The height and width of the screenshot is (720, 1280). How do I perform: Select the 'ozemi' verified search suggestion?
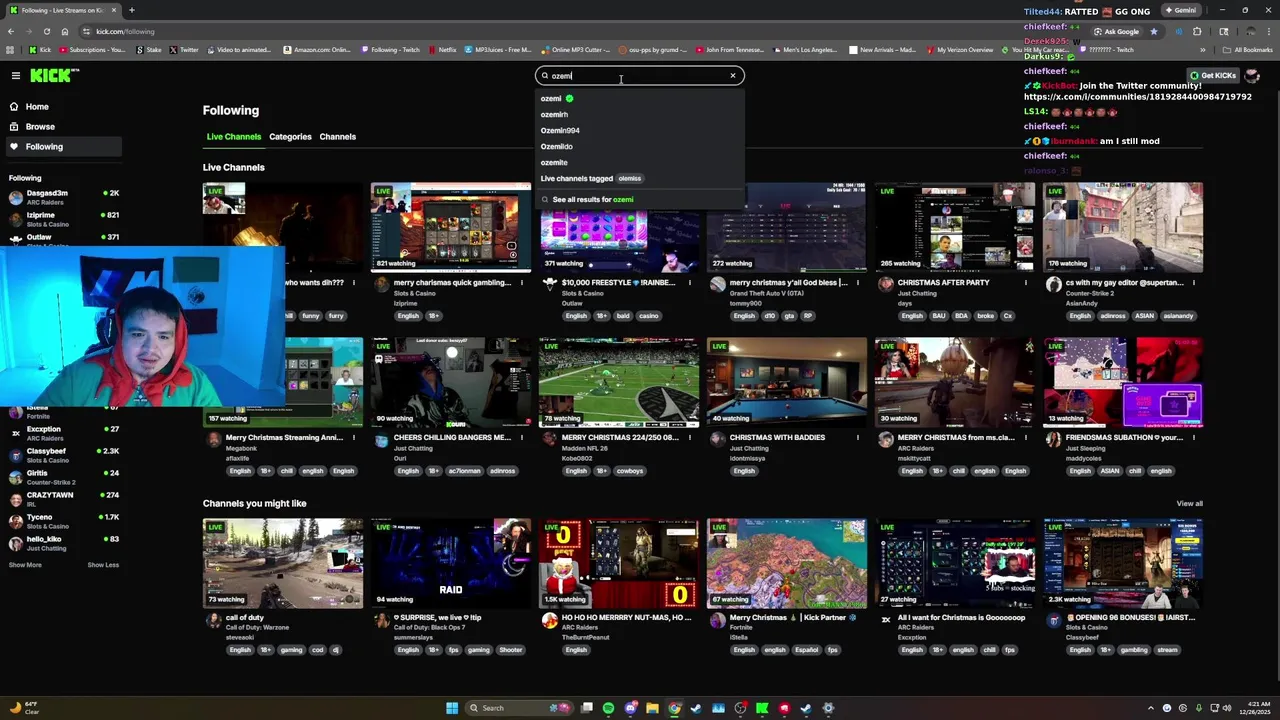[640, 98]
